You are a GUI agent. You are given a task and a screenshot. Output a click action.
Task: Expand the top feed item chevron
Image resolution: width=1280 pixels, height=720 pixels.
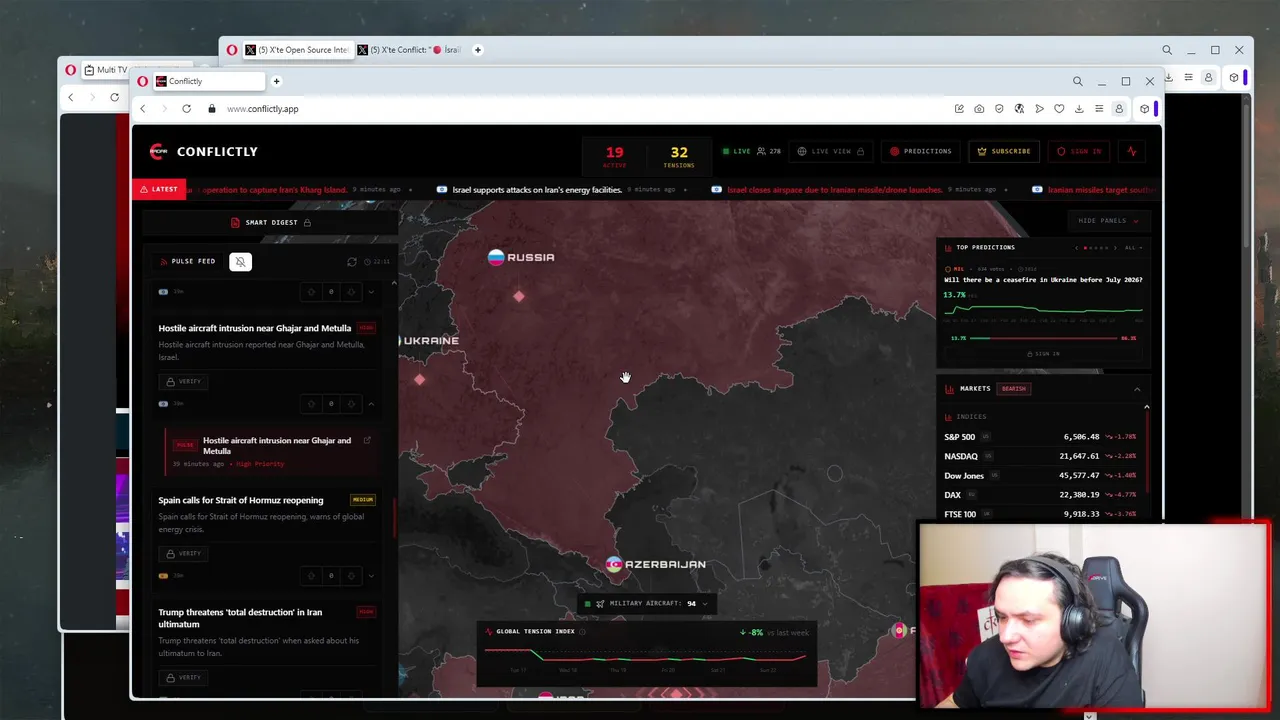click(x=371, y=292)
